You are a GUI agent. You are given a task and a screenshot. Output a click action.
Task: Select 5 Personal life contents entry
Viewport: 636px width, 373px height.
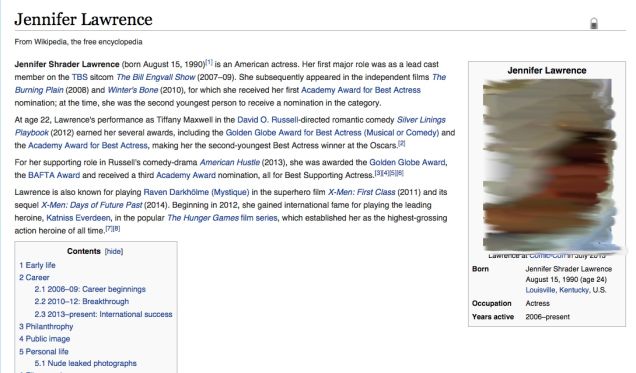point(44,352)
